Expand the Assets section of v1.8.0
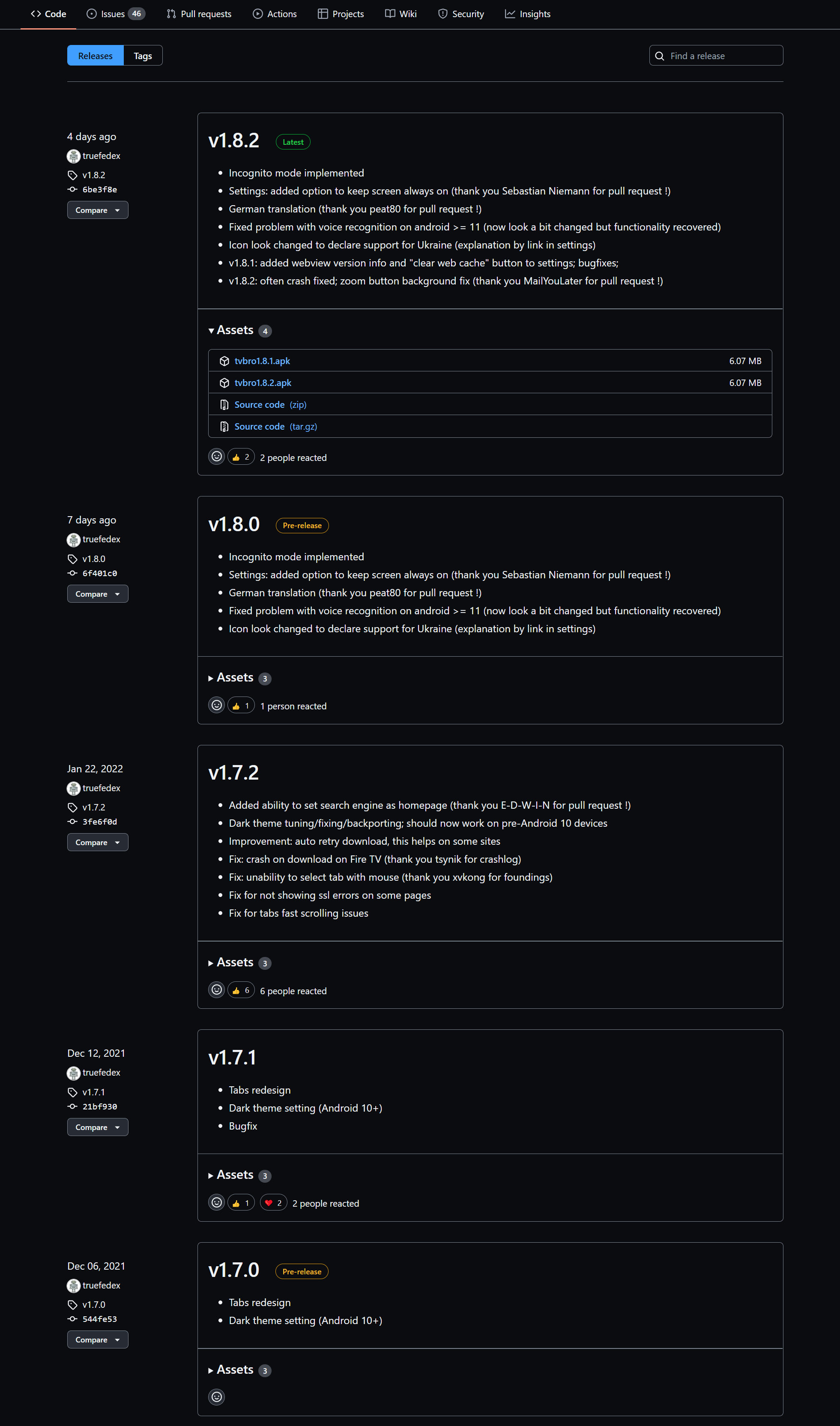The height and width of the screenshot is (1426, 840). pyautogui.click(x=234, y=677)
